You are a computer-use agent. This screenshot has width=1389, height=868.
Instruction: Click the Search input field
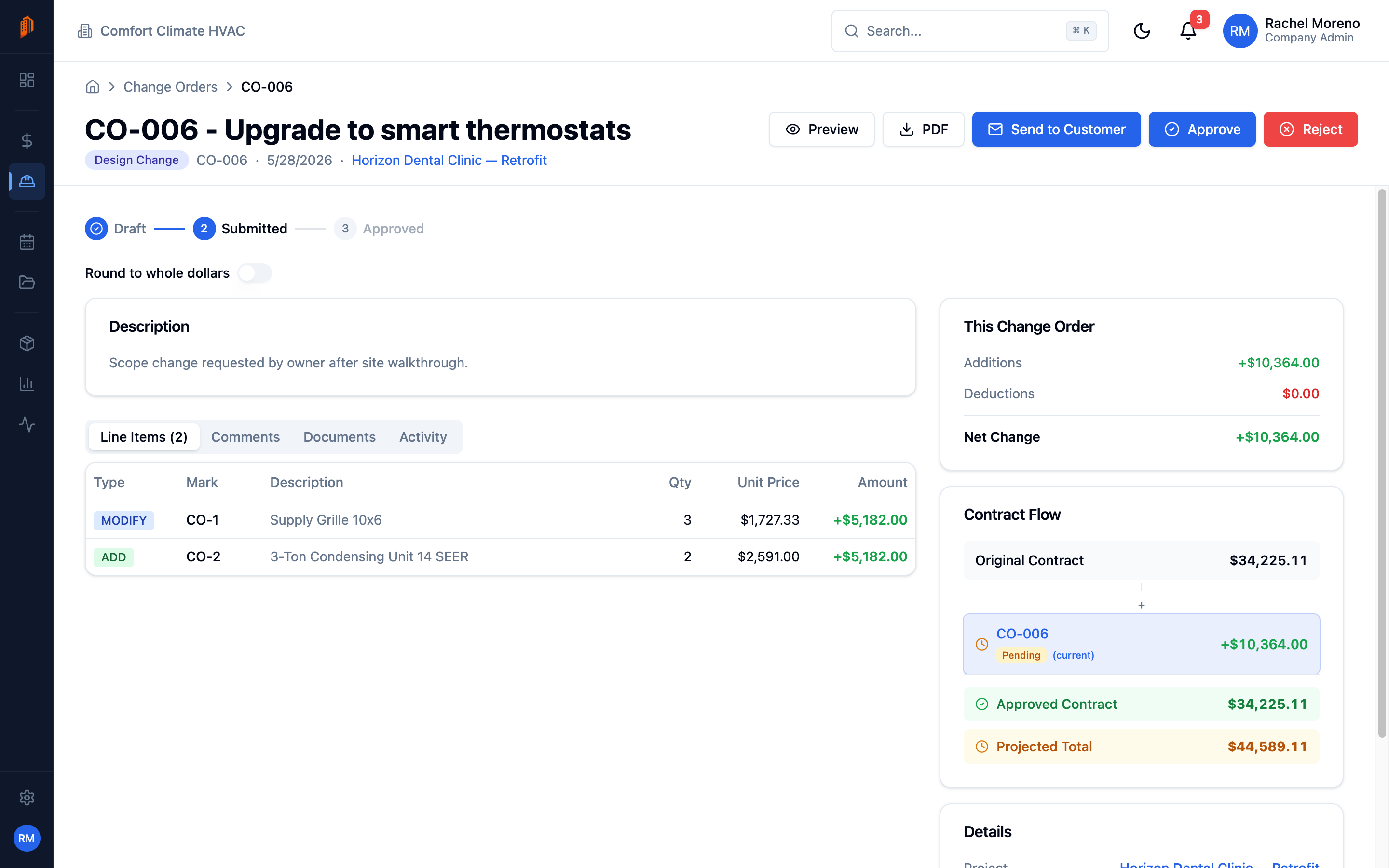970,31
